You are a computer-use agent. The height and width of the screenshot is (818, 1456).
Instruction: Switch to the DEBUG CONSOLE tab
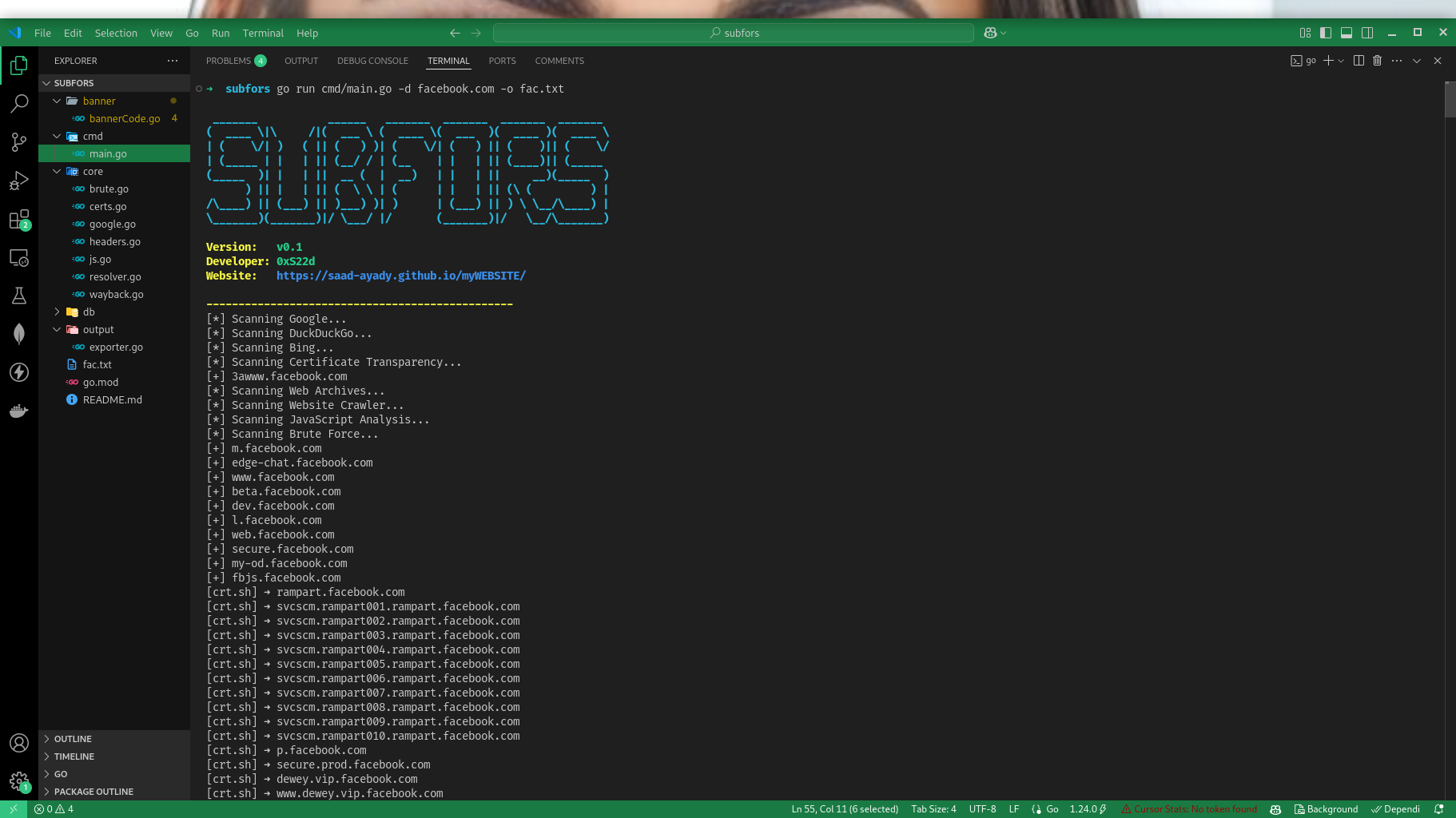[x=372, y=61]
